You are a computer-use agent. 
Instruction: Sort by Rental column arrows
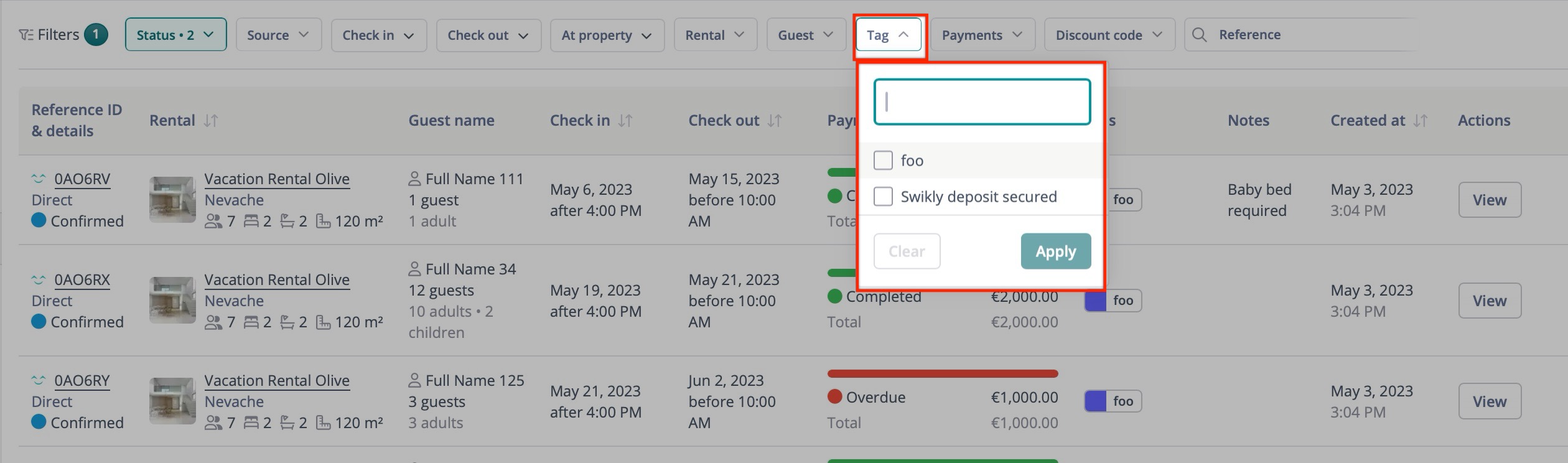click(211, 121)
